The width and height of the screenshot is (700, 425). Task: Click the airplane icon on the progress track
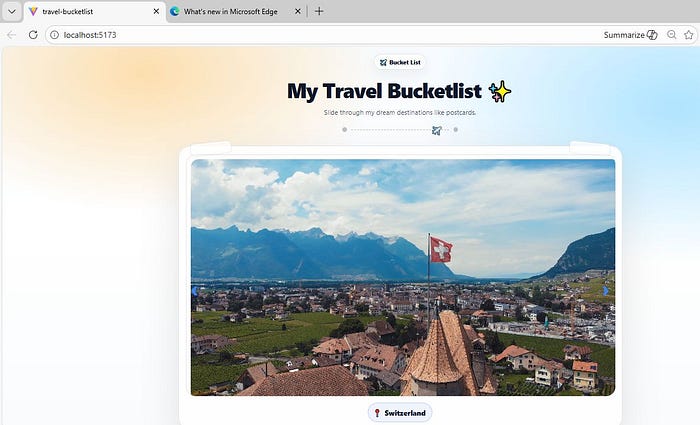(437, 130)
